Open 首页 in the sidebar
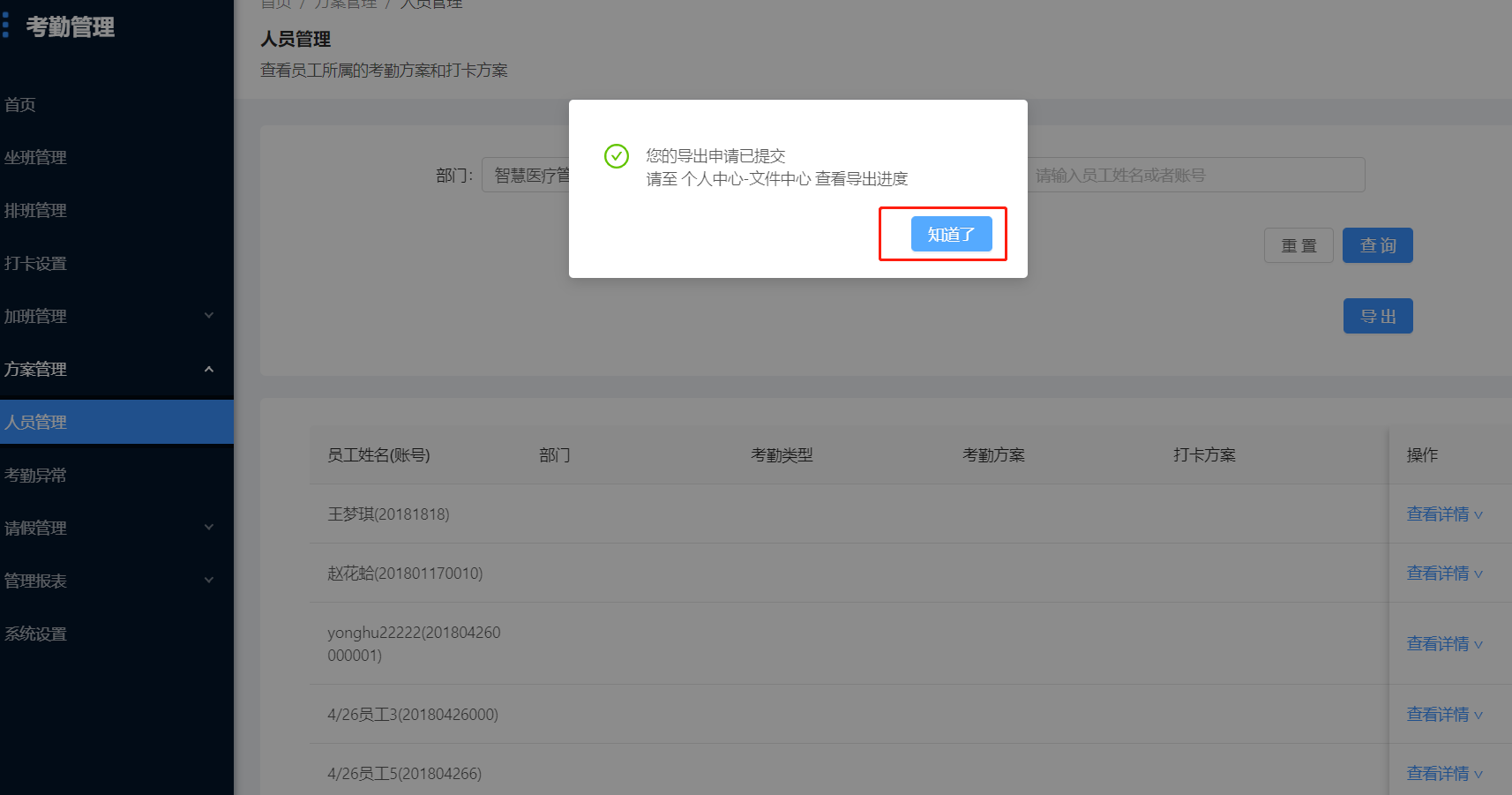 pos(20,105)
